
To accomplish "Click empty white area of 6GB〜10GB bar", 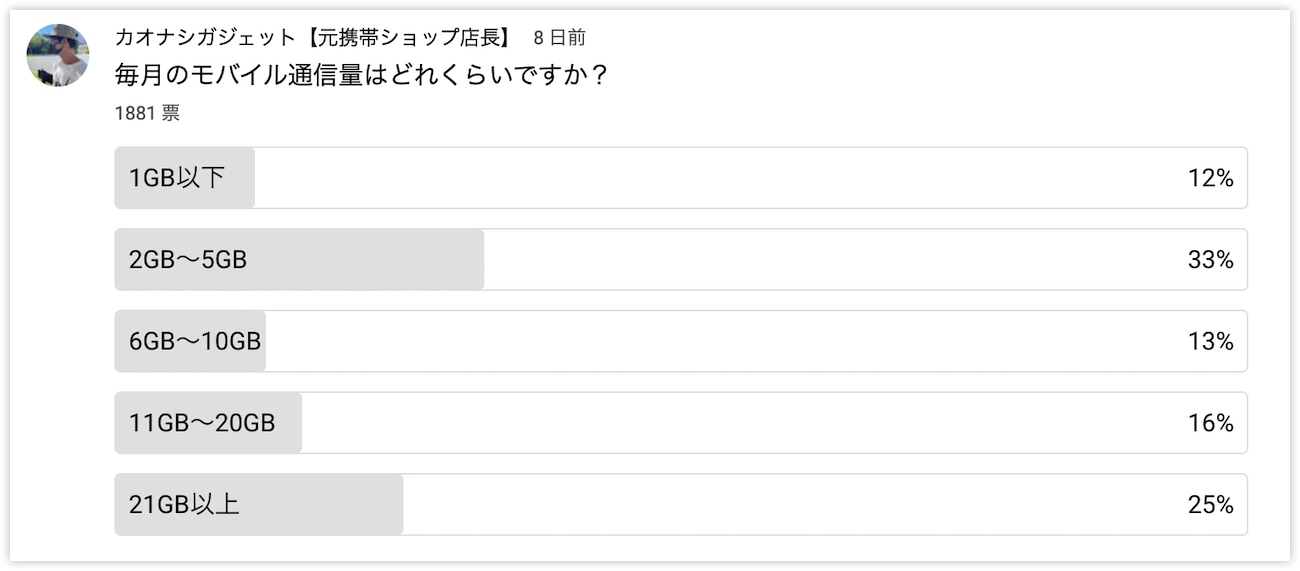I will 725,342.
